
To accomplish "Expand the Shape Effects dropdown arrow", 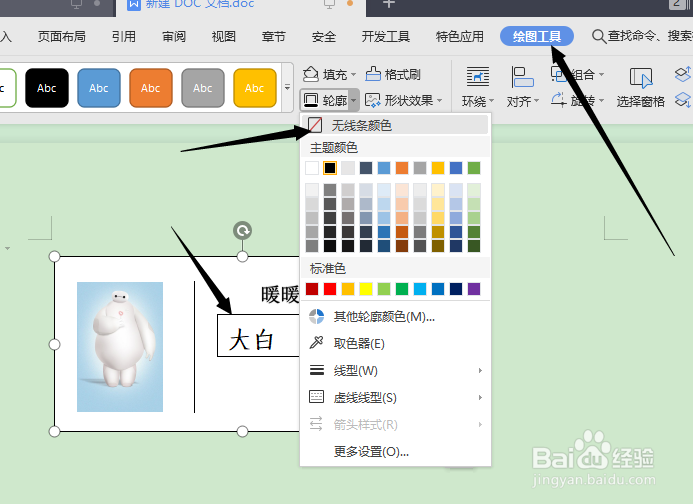I will tap(439, 101).
